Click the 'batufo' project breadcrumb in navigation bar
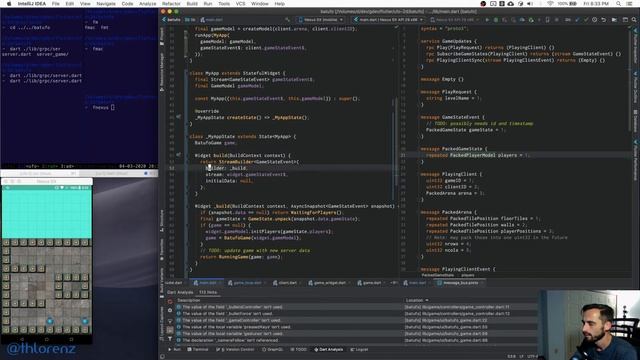The width and height of the screenshot is (640, 360). pyautogui.click(x=172, y=20)
